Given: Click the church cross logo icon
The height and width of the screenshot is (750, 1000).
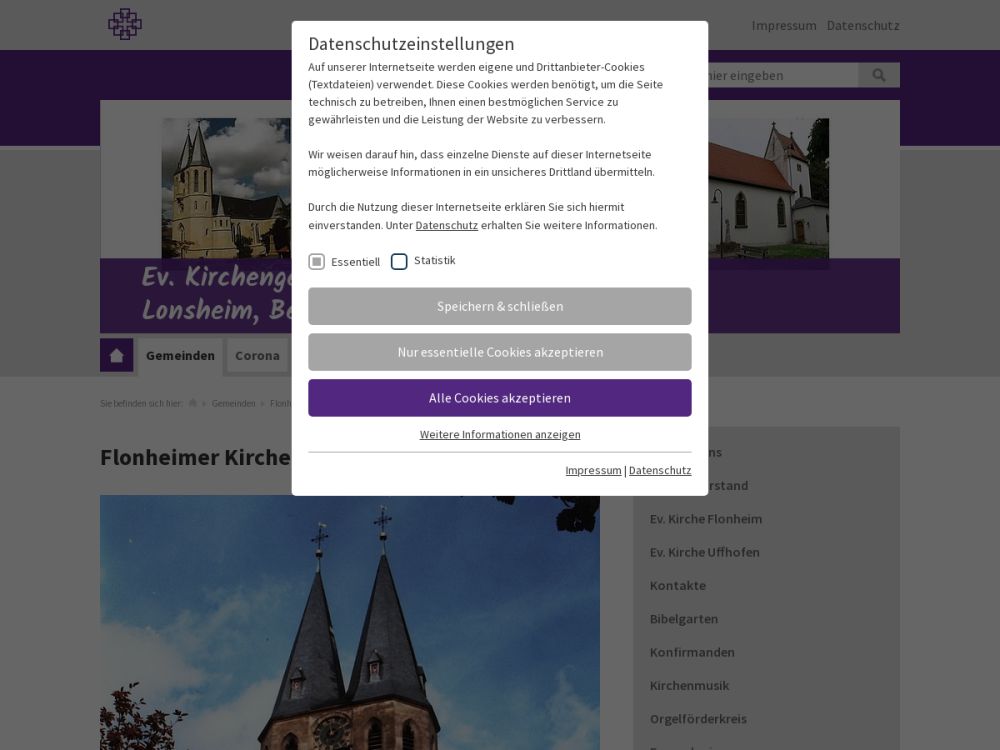Looking at the screenshot, I should tap(125, 24).
